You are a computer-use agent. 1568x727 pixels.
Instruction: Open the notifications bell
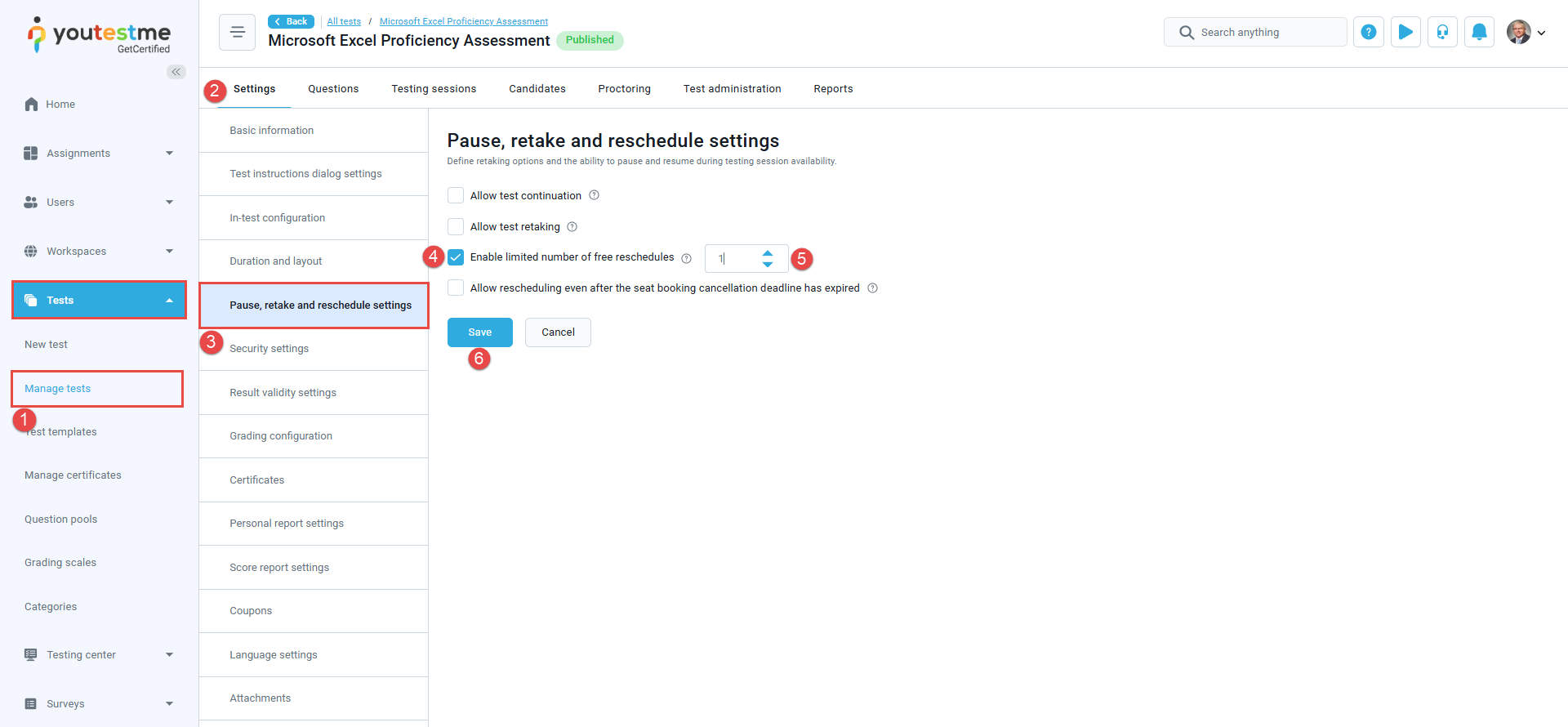pyautogui.click(x=1479, y=32)
